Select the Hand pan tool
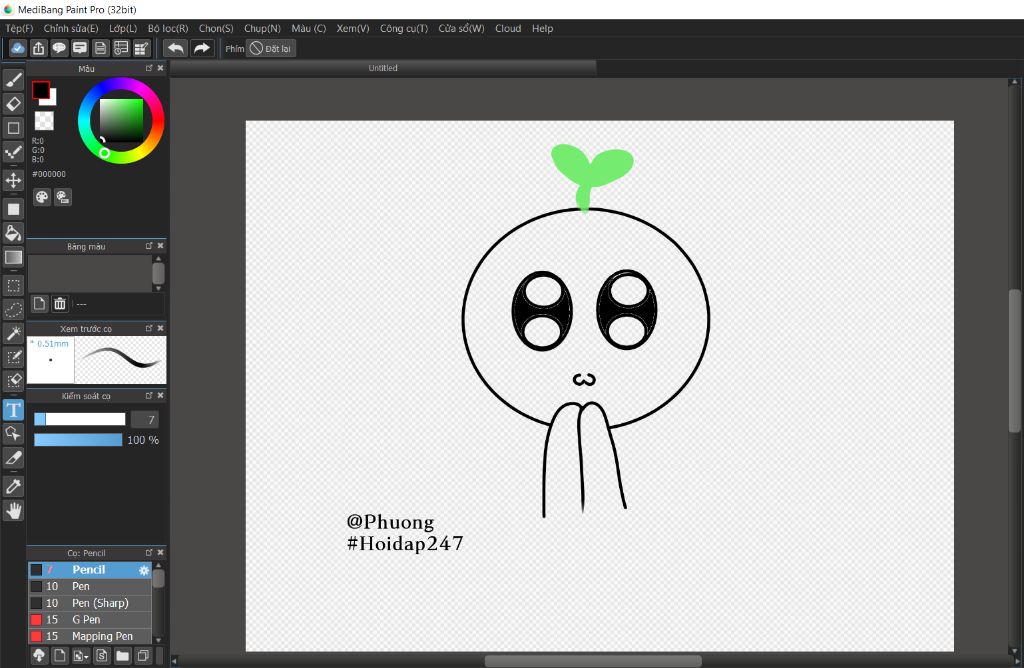This screenshot has height=668, width=1024. pos(13,511)
